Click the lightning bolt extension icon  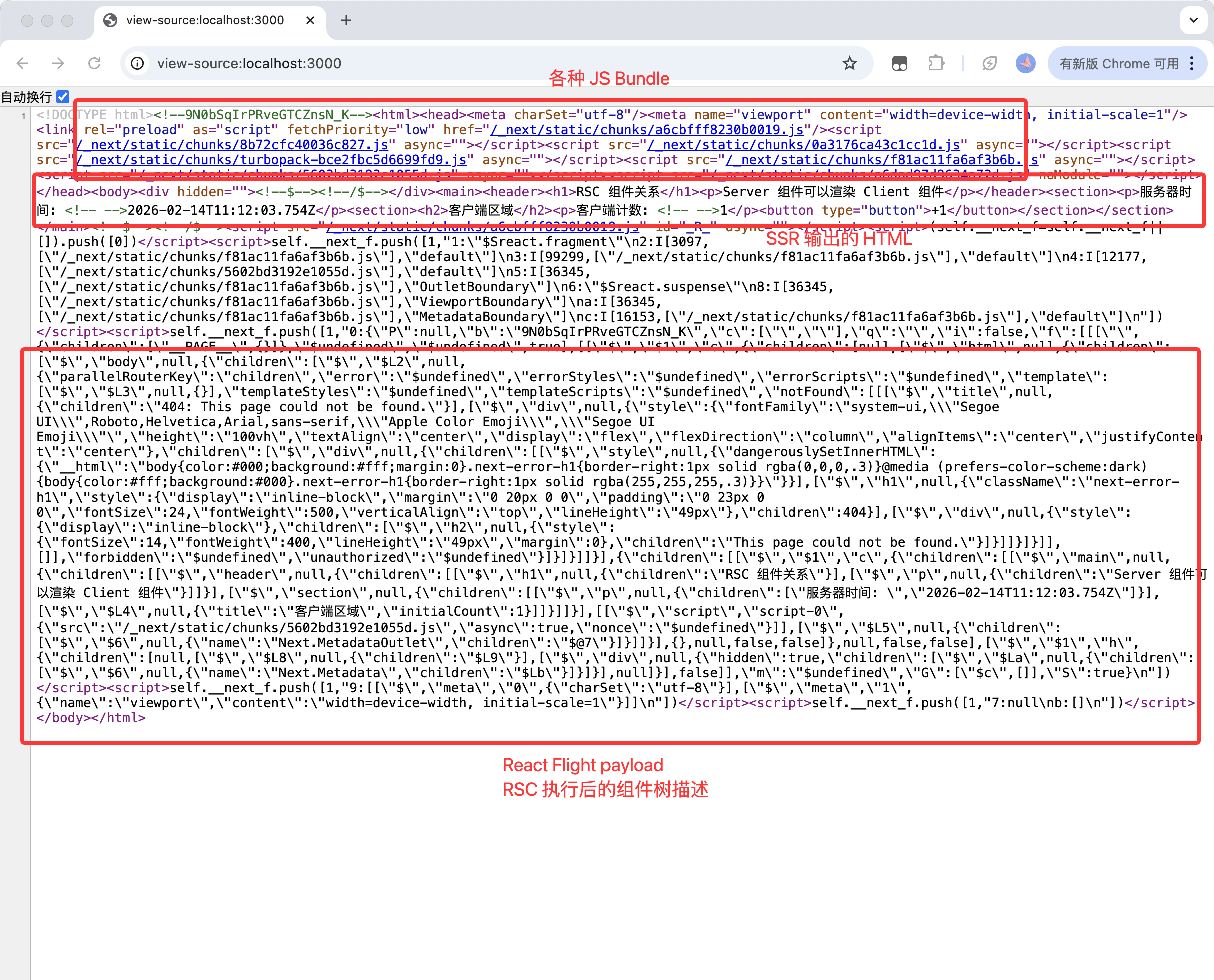[989, 63]
